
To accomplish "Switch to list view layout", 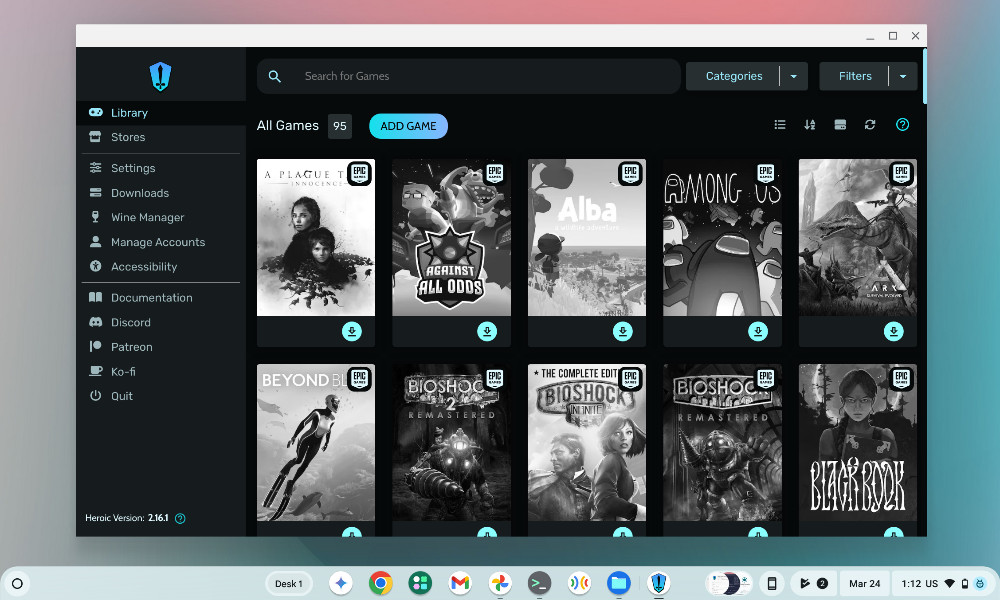I will [x=779, y=125].
